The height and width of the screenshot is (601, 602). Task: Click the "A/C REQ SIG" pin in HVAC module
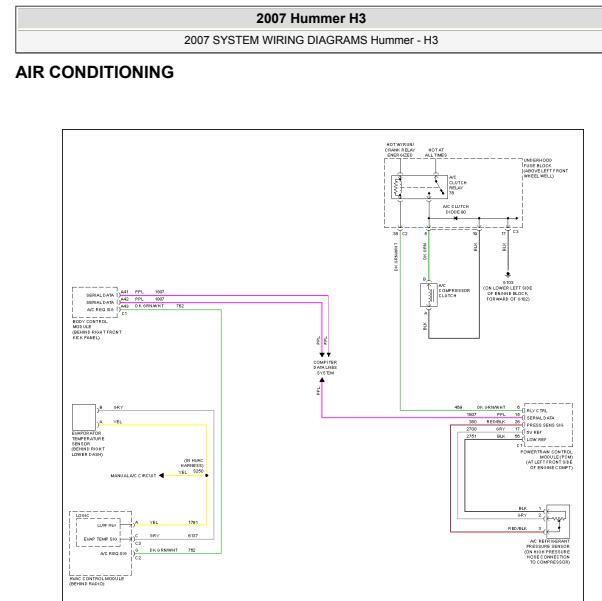[113, 553]
